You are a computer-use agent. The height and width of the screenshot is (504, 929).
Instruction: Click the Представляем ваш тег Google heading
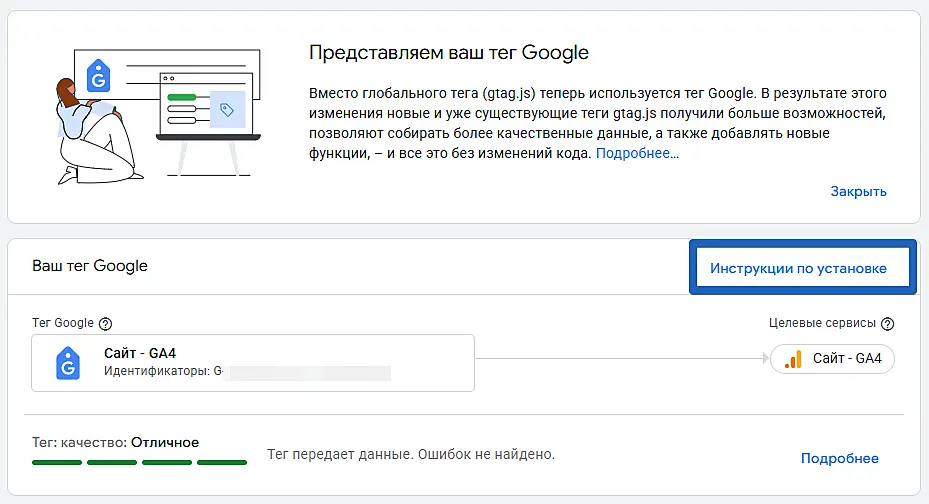coord(449,53)
